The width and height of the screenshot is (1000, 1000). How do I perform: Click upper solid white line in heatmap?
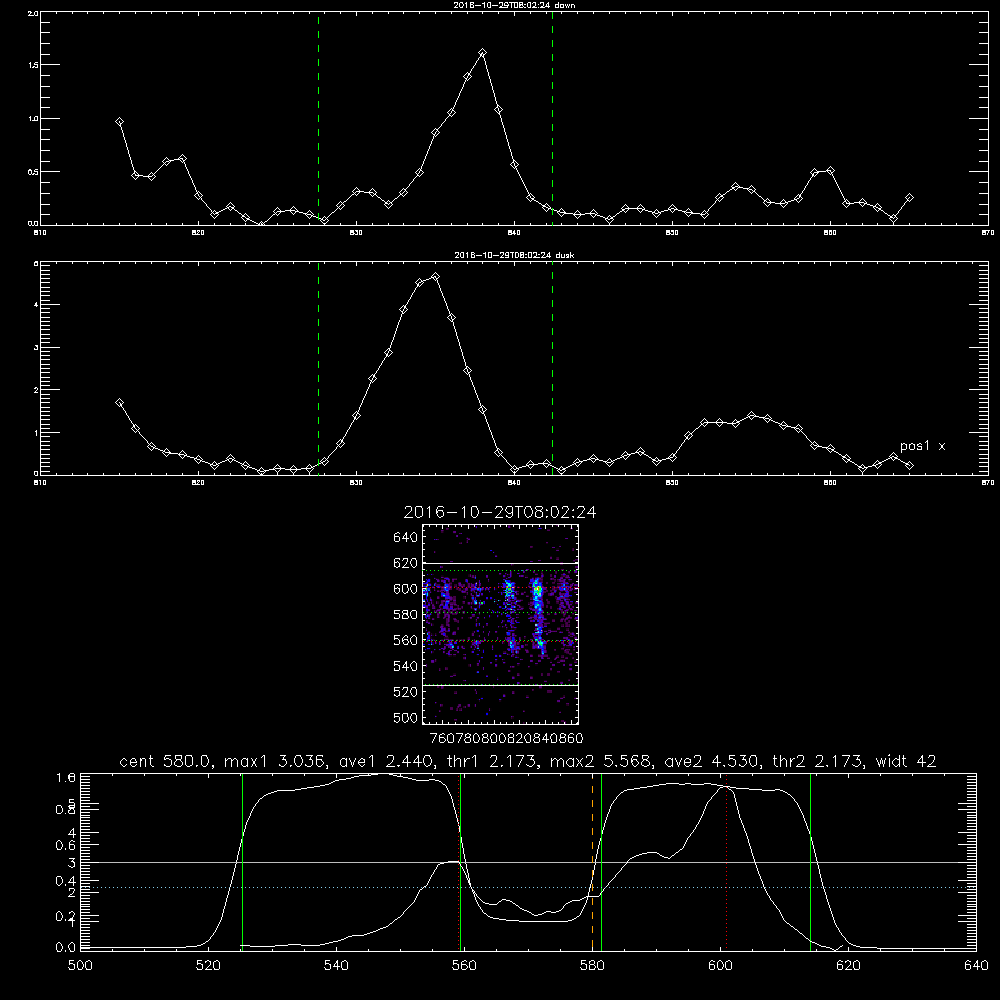point(501,563)
